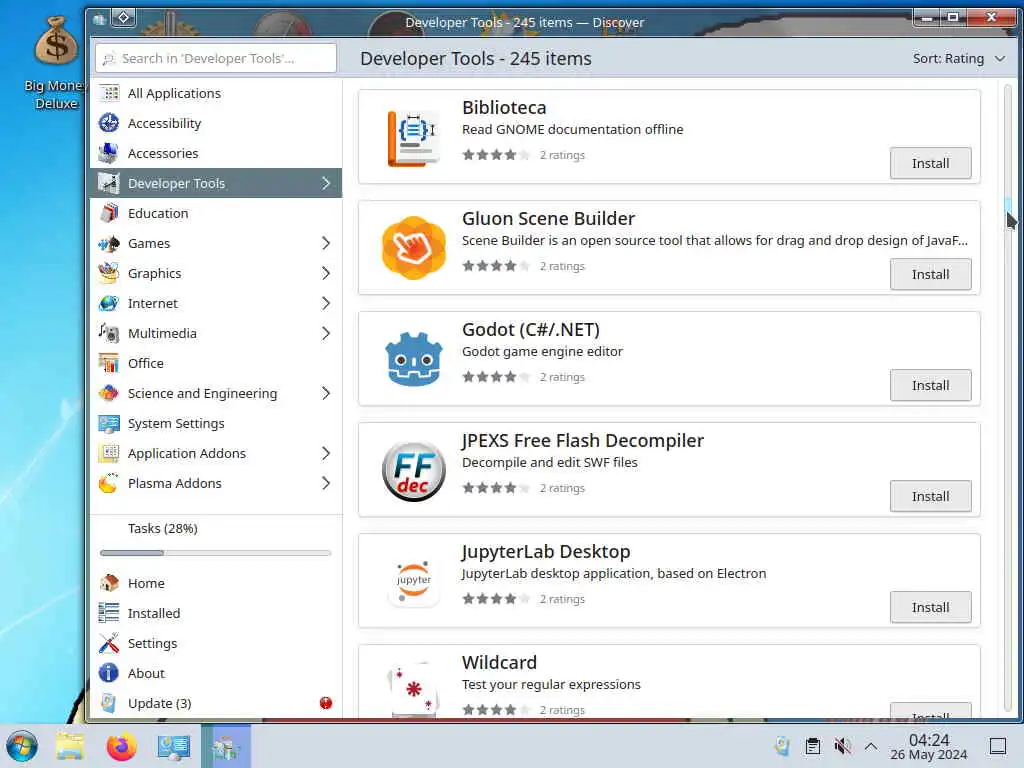Screen dimensions: 1024x768
Task: Click the JPEXS FFdec icon
Action: coord(413,470)
